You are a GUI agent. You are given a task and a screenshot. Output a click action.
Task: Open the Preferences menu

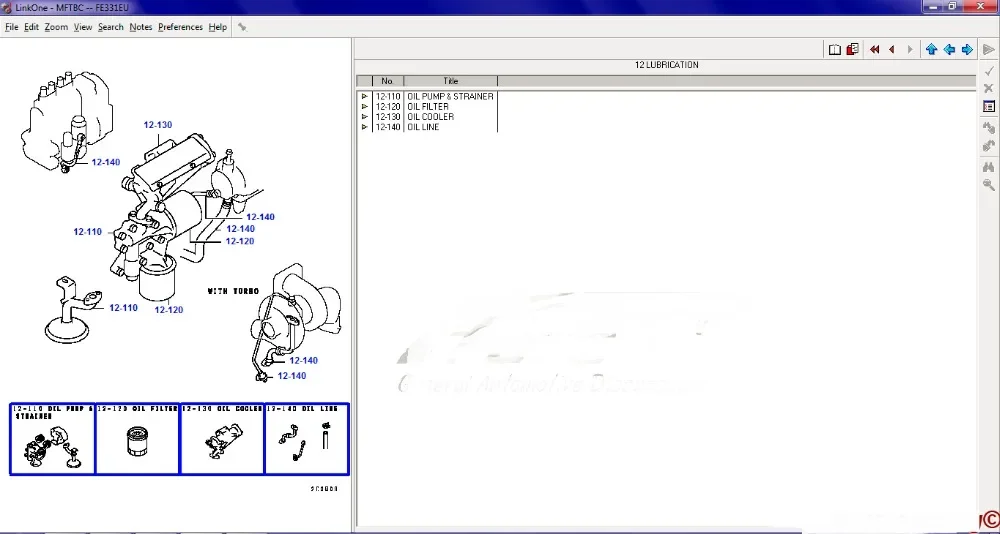(x=180, y=27)
